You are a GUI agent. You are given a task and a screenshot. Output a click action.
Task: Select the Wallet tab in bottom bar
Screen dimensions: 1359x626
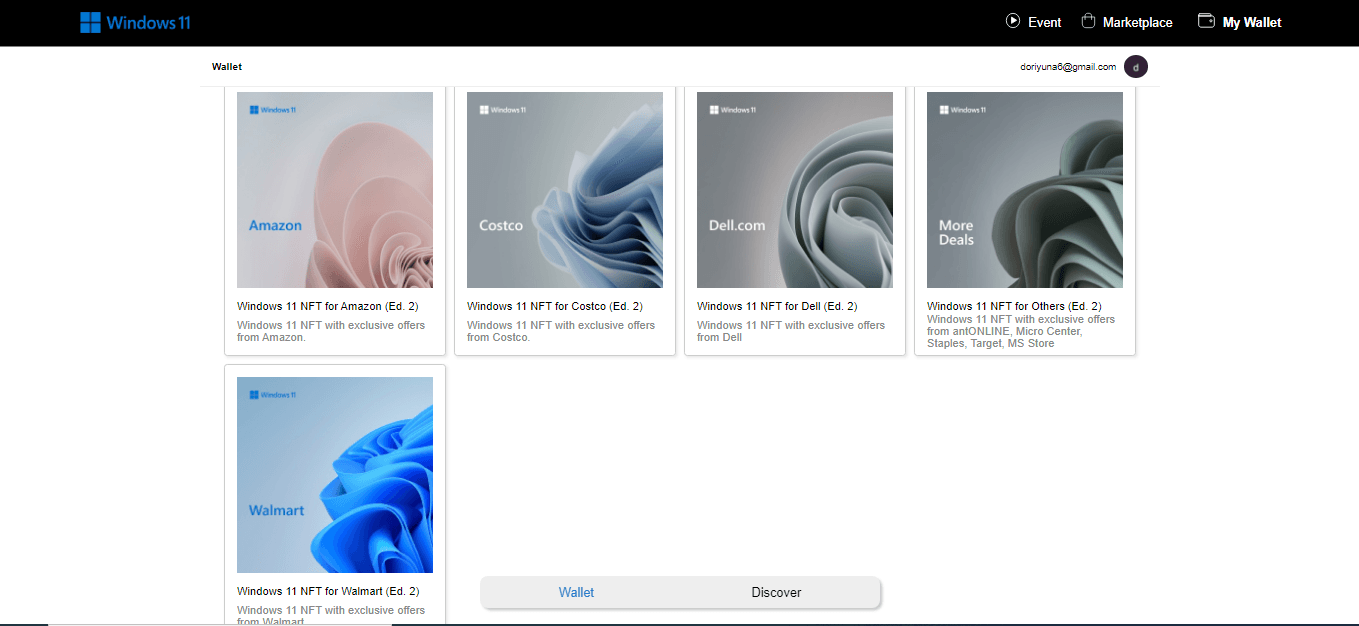click(576, 592)
